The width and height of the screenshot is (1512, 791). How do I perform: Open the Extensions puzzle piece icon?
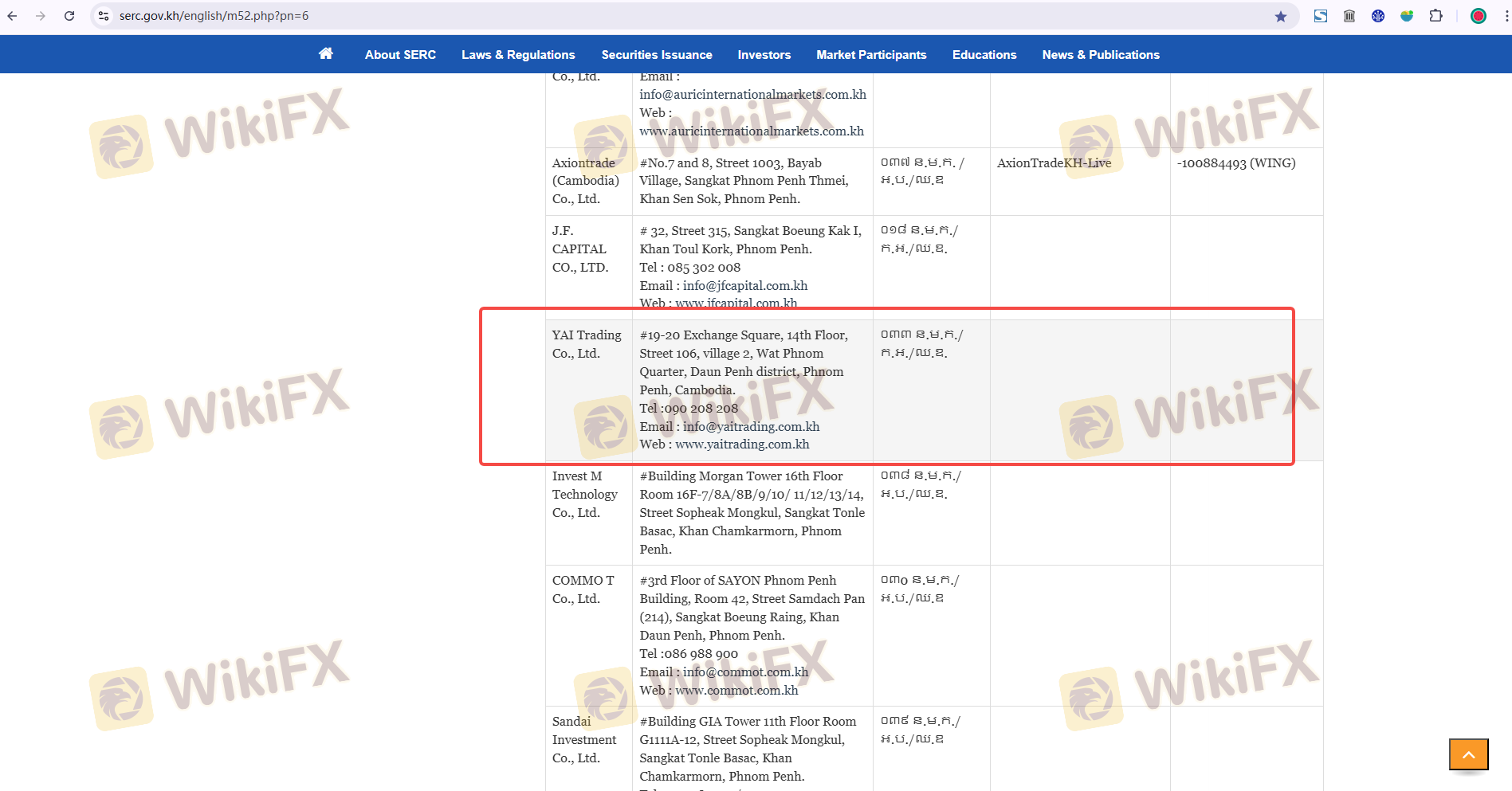coord(1435,16)
